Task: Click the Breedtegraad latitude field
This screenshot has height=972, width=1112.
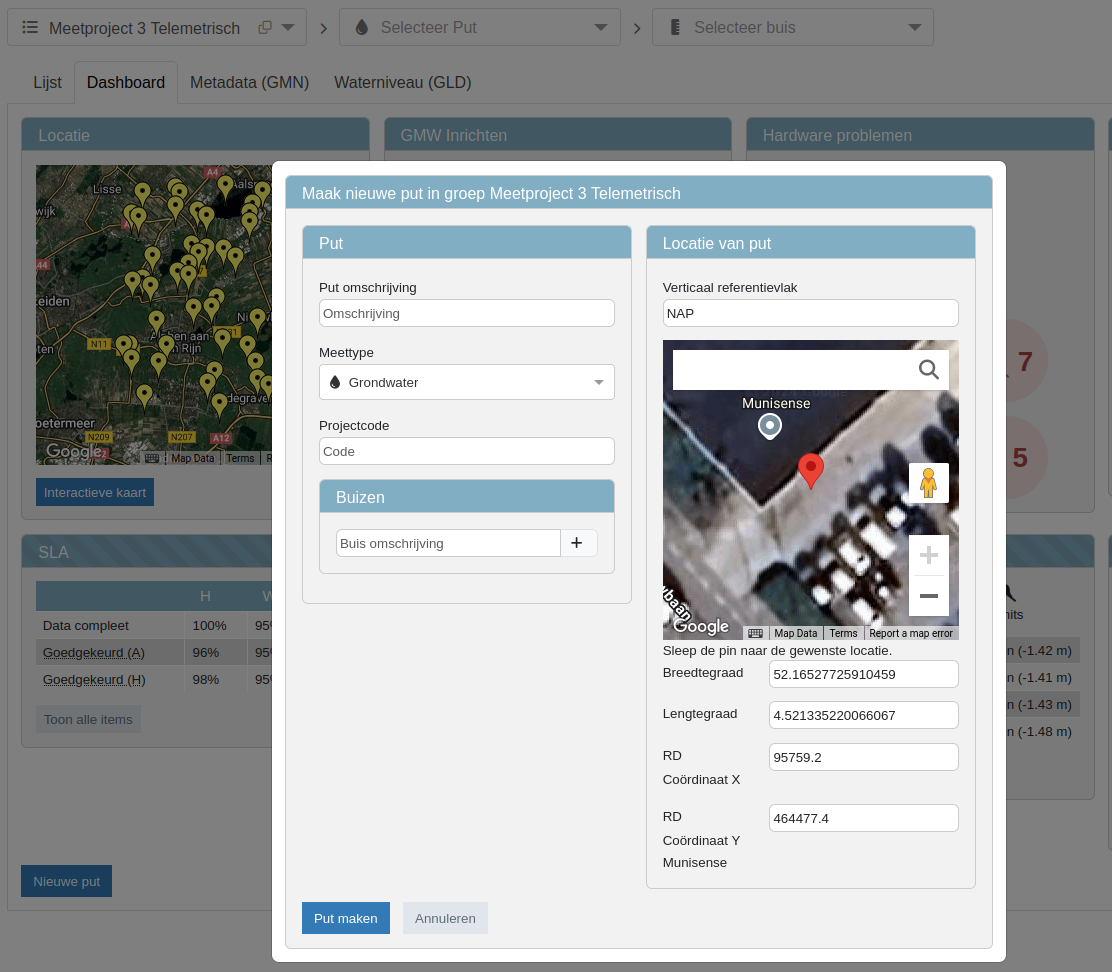Action: click(x=863, y=674)
